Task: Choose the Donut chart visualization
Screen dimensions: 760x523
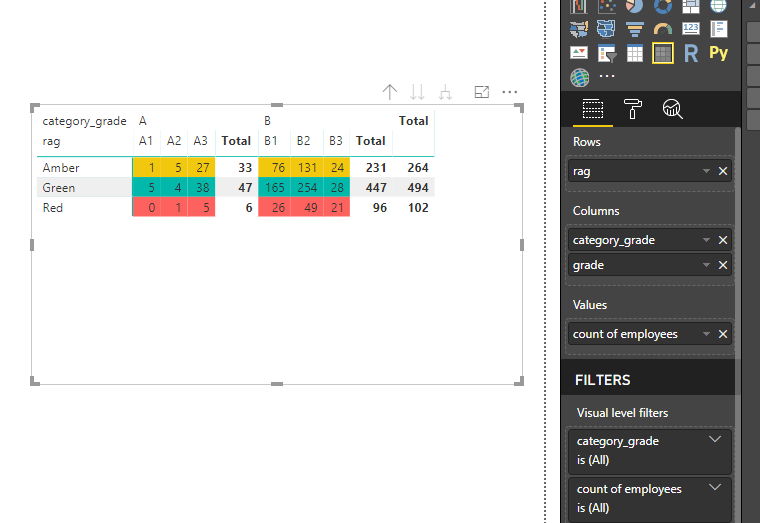Action: point(663,6)
